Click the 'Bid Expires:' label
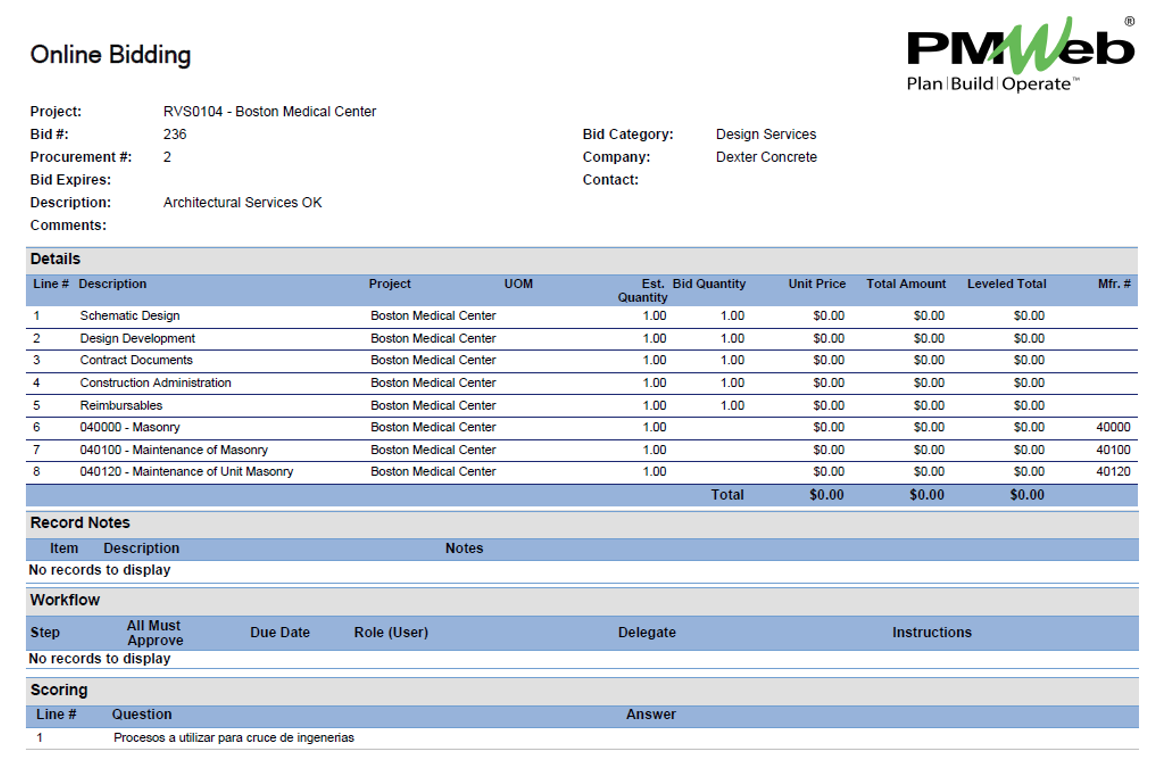Screen dimensions: 1165x771 coord(71,180)
